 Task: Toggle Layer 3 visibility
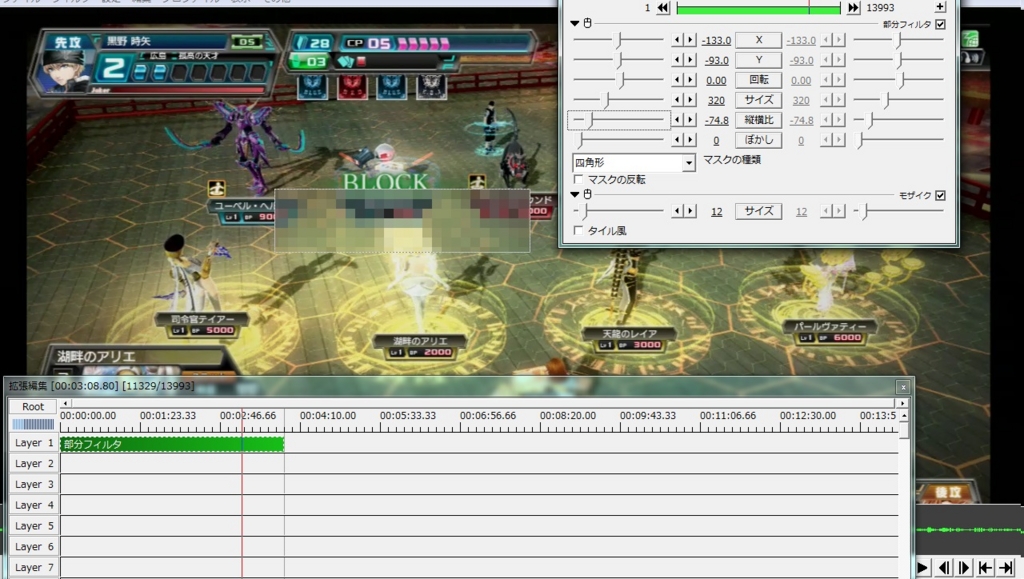[33, 484]
